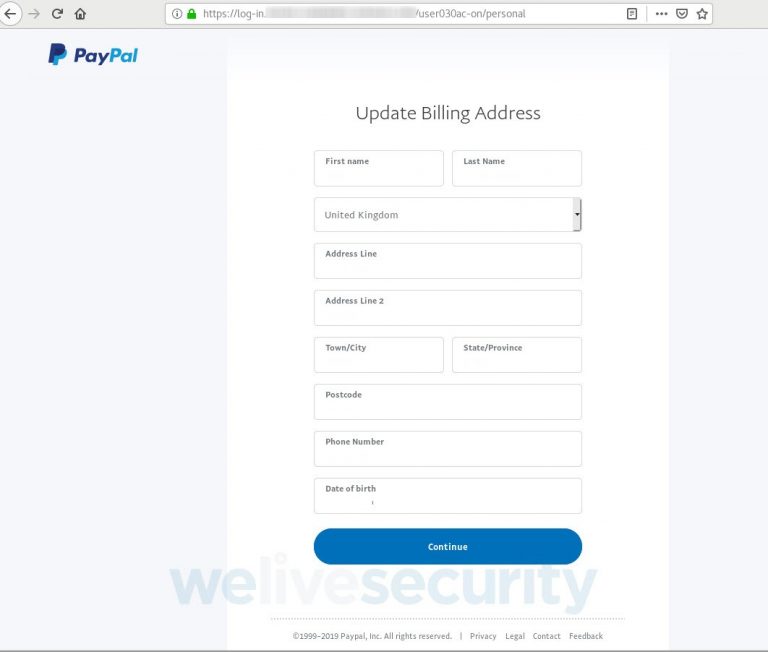This screenshot has width=768, height=652.
Task: Go to the browser home page icon
Action: coord(80,14)
